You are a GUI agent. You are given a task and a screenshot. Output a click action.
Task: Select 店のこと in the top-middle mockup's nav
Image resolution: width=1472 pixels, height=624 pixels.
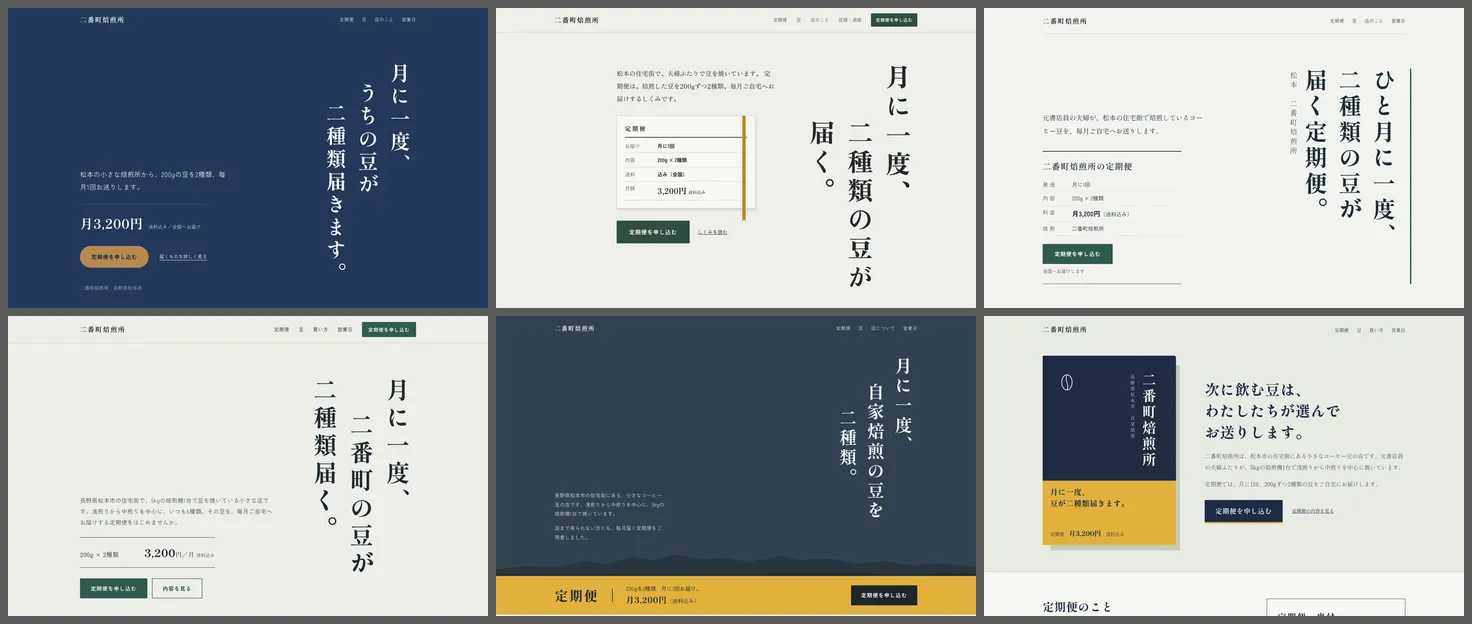pyautogui.click(x=820, y=20)
